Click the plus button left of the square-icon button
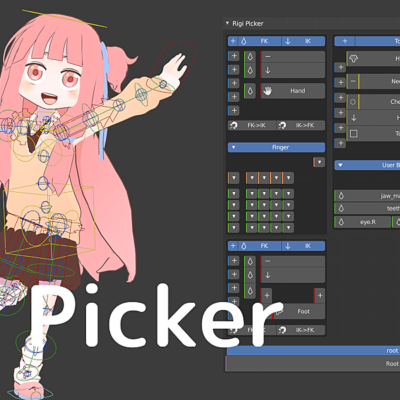The height and width of the screenshot is (400, 400). pyautogui.click(x=340, y=128)
